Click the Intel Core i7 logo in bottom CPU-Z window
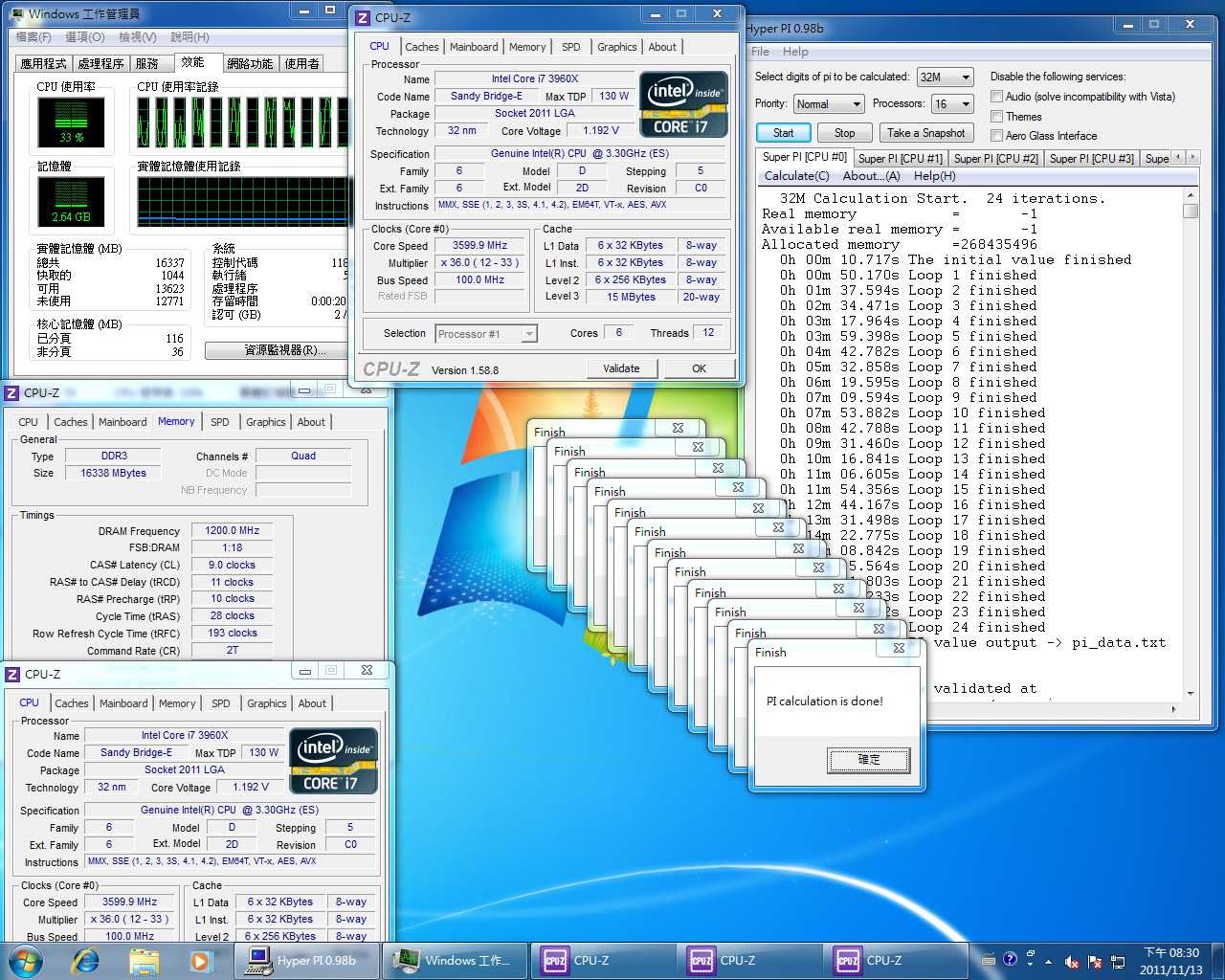The width and height of the screenshot is (1225, 980). click(x=333, y=761)
